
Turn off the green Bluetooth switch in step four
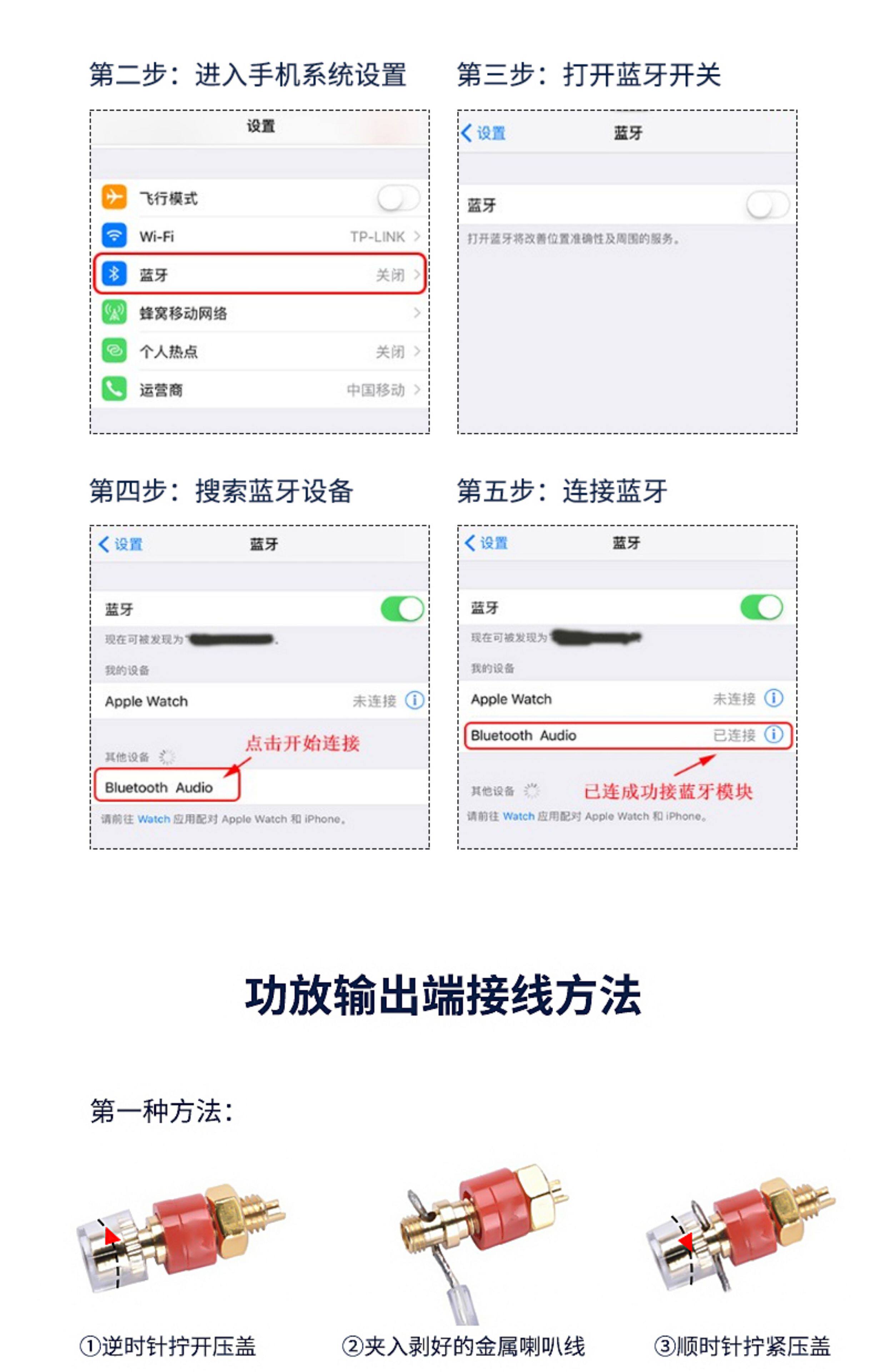pos(402,608)
